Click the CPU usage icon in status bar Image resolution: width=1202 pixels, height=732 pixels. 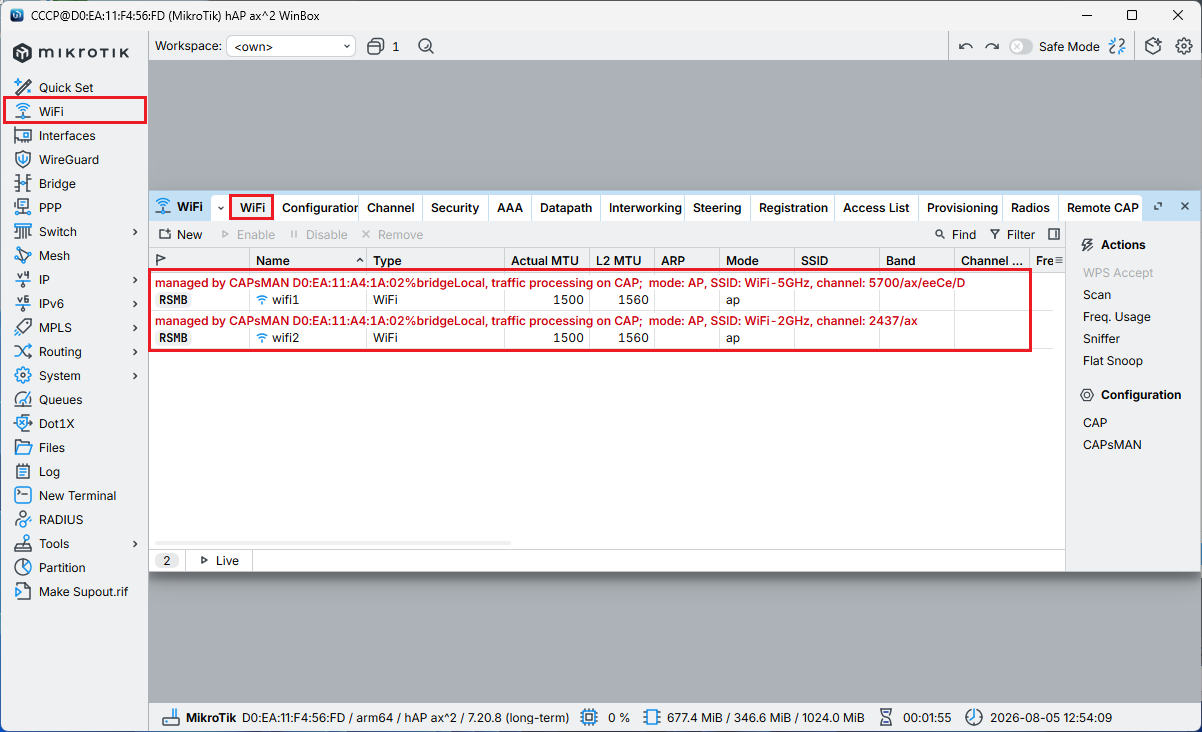point(589,717)
